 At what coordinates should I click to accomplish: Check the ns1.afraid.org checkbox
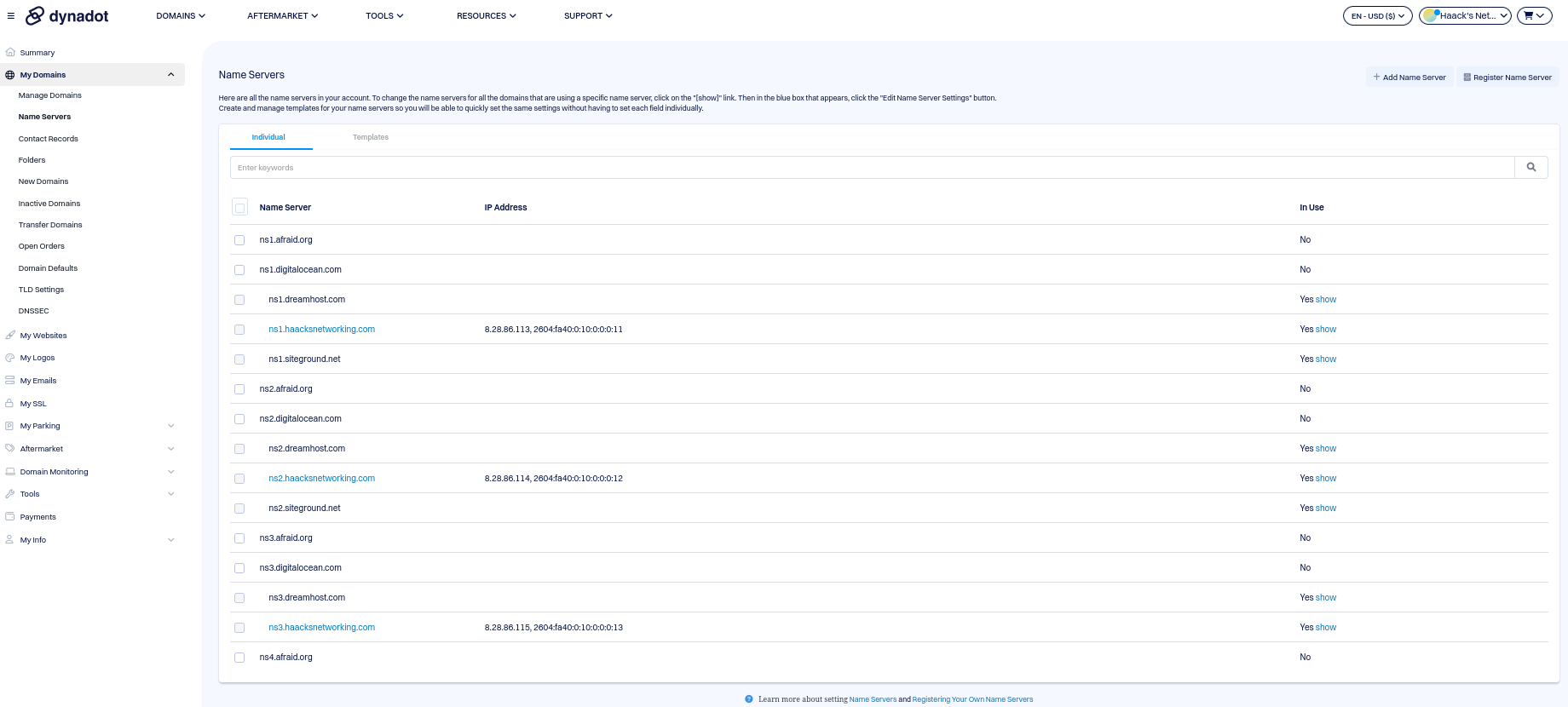pyautogui.click(x=239, y=240)
